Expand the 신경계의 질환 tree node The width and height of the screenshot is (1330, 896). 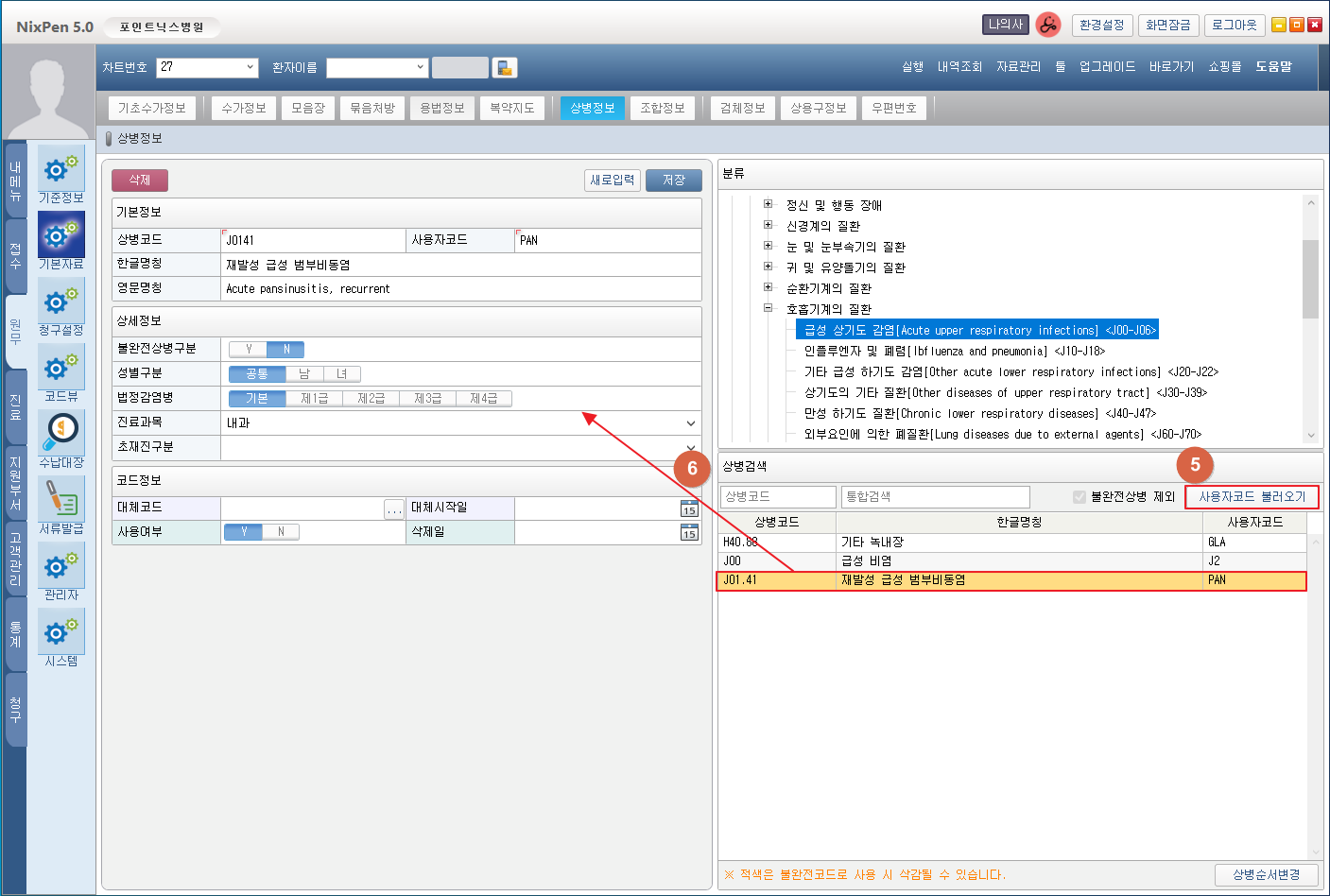[x=768, y=225]
